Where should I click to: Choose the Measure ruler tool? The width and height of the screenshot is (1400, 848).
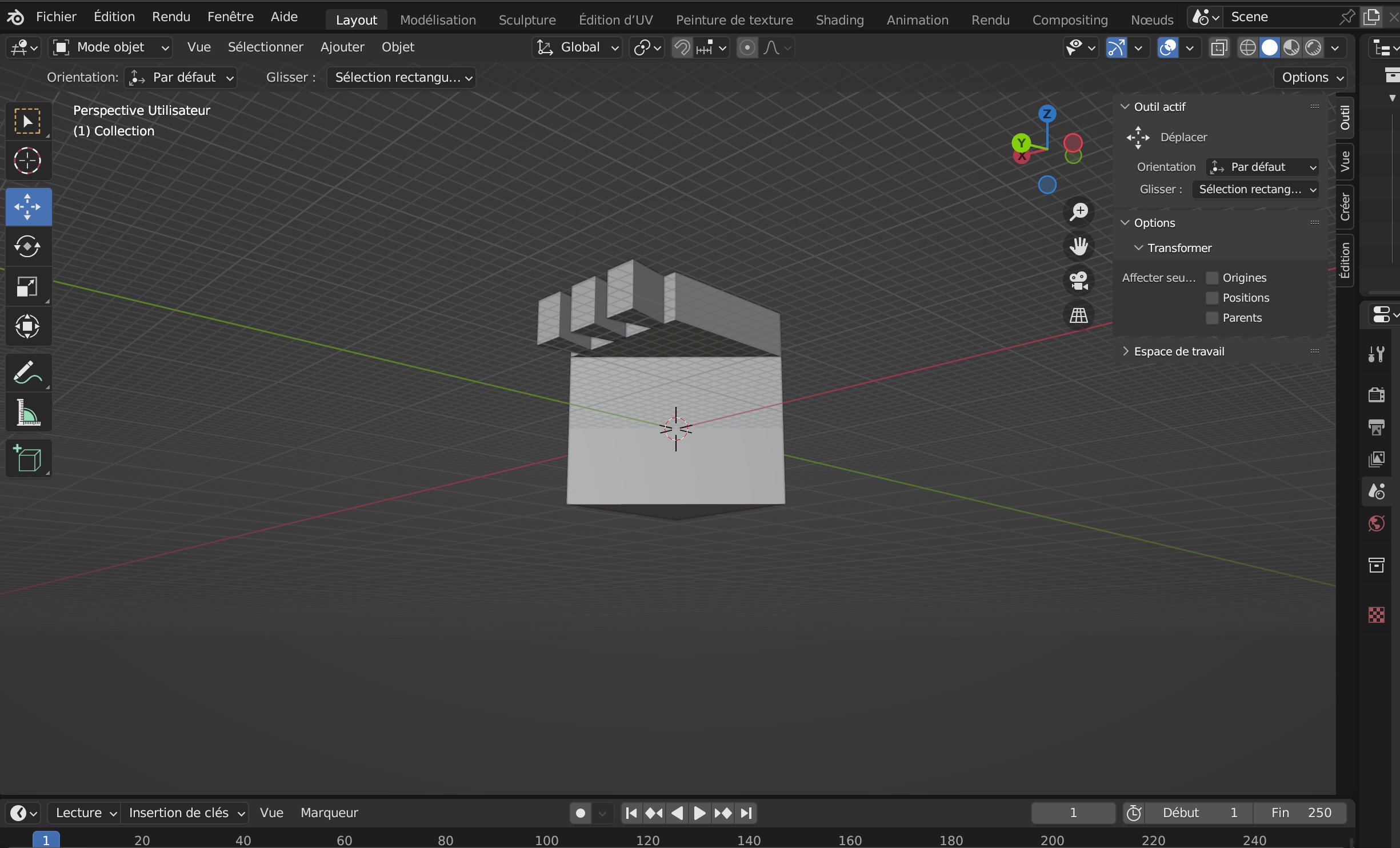[x=27, y=413]
